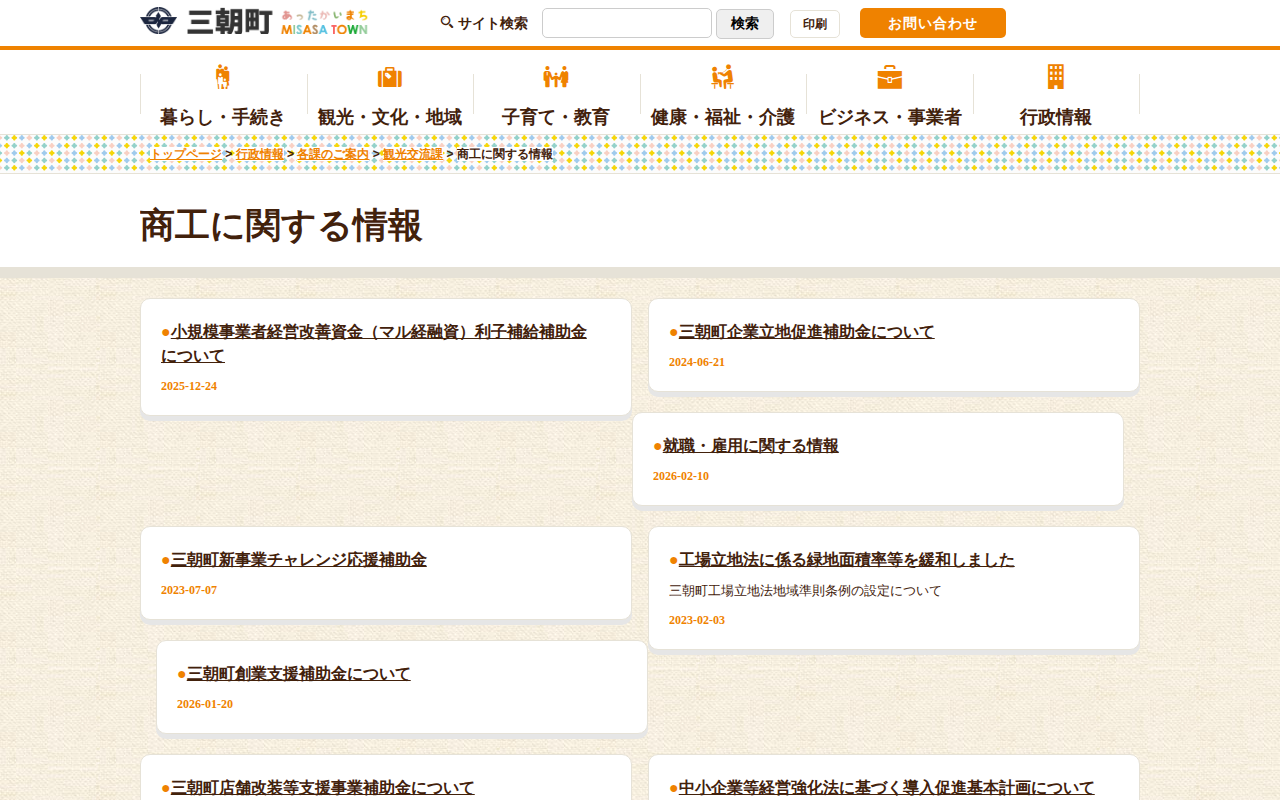This screenshot has height=800, width=1280.
Task: Click the text 三朝町工場立地法地域準則条例の設定について
Action: click(x=805, y=591)
